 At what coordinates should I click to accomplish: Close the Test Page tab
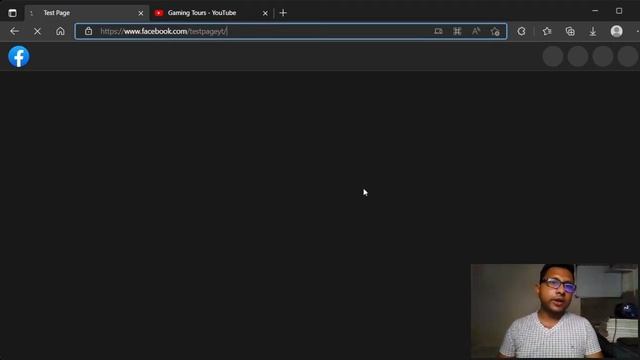(141, 13)
